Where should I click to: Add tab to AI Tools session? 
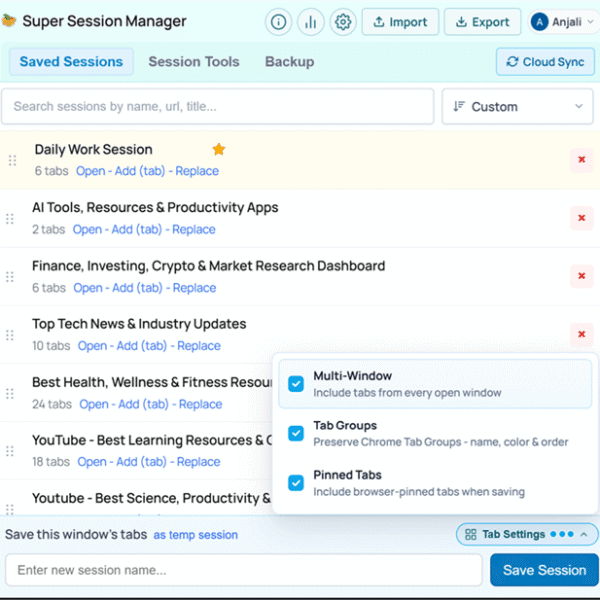137,230
